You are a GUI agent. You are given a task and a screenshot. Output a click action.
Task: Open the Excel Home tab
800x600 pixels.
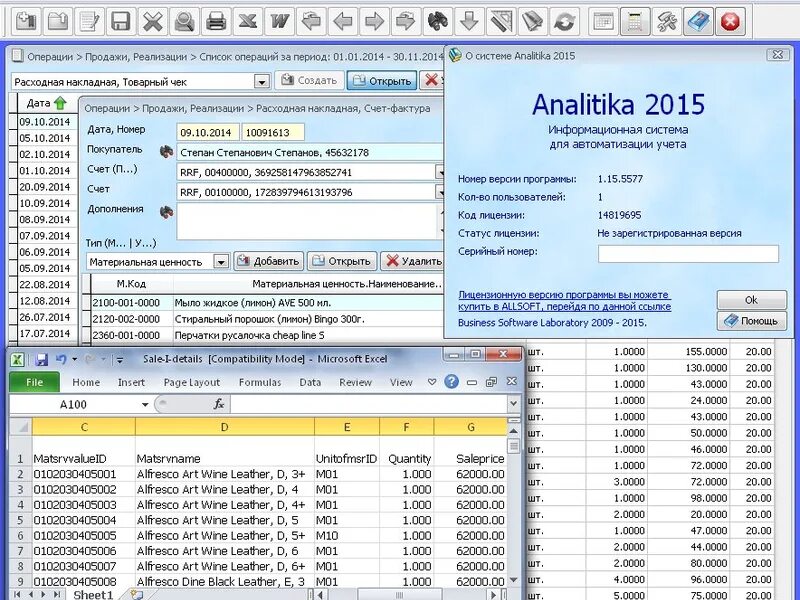(x=86, y=382)
